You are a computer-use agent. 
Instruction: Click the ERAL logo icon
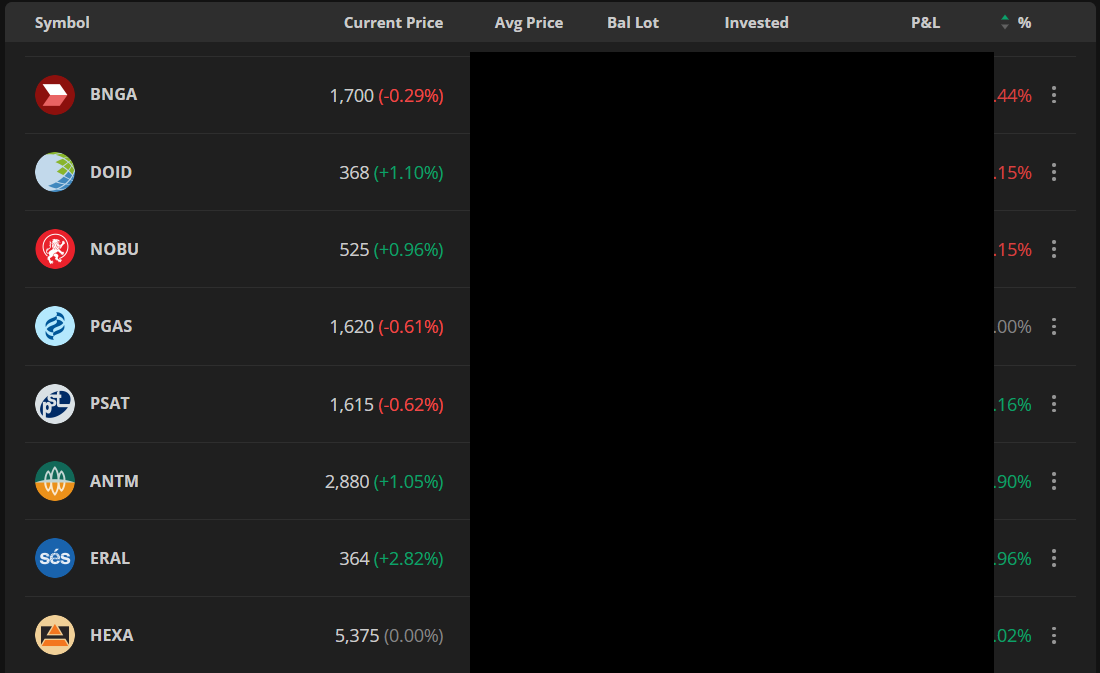pos(55,558)
